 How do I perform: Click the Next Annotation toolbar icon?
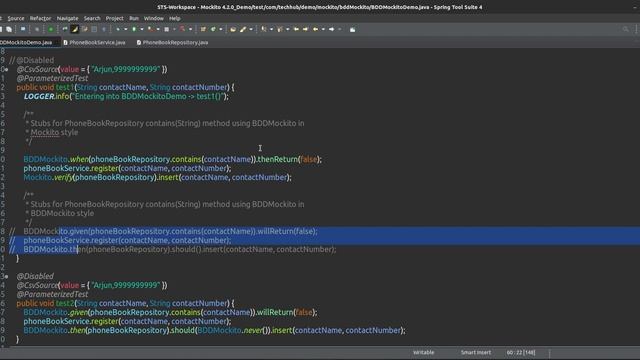point(264,29)
